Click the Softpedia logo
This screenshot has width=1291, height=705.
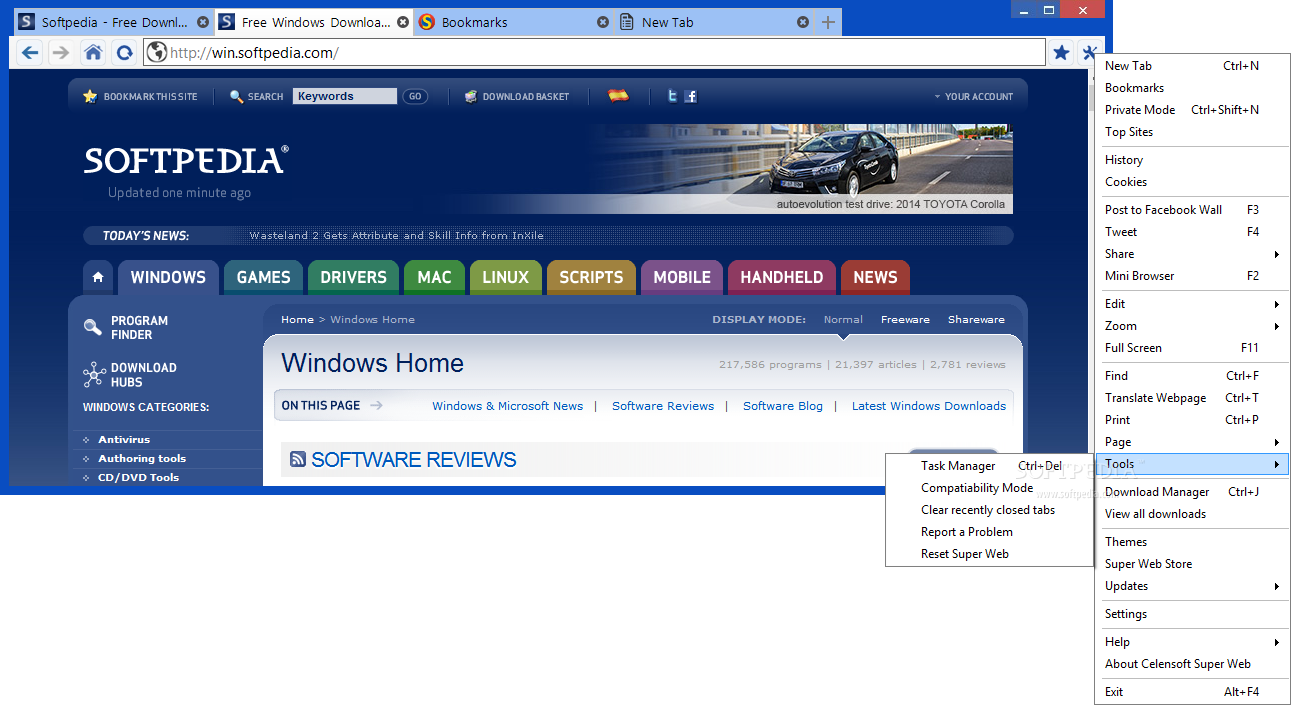pos(186,160)
